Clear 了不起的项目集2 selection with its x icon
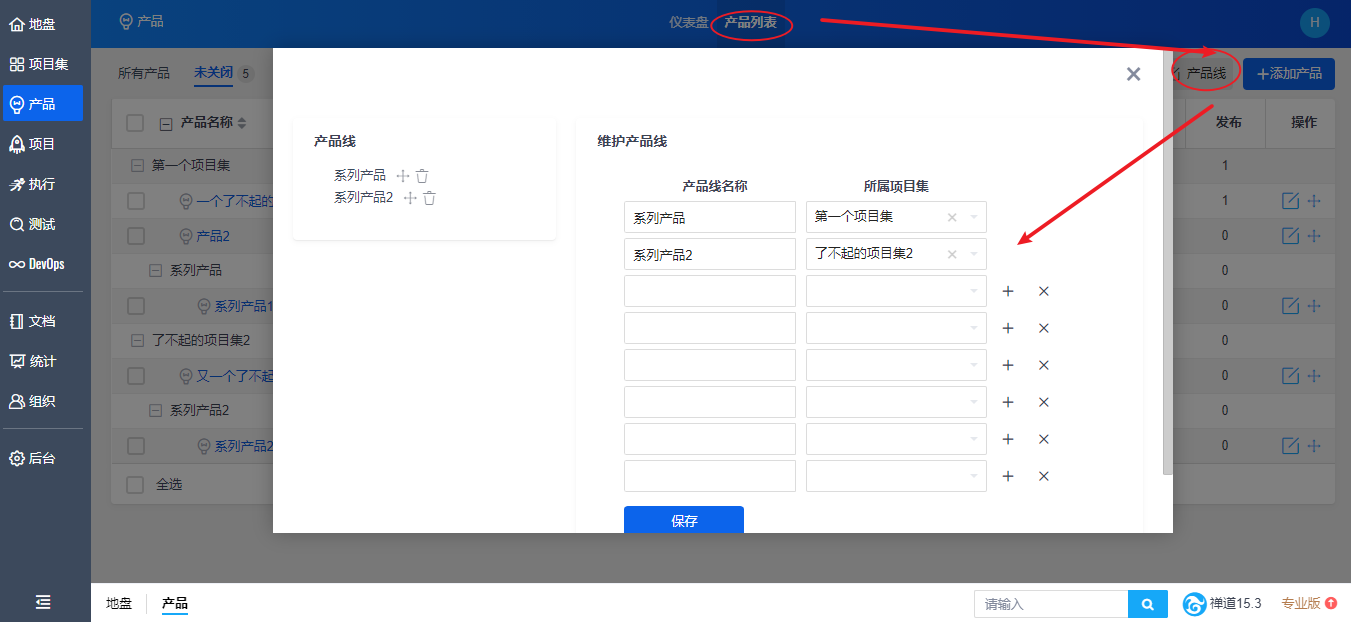 tap(952, 254)
